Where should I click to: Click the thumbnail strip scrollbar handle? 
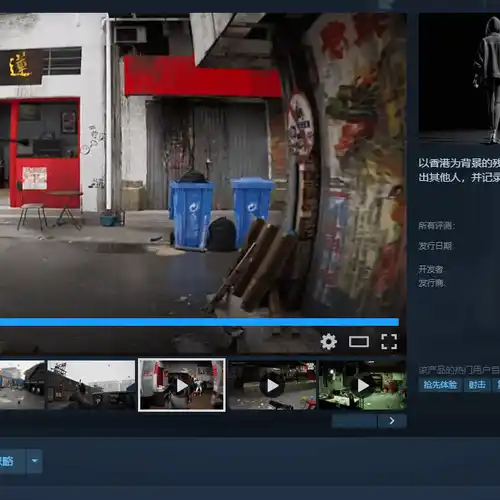(x=354, y=421)
